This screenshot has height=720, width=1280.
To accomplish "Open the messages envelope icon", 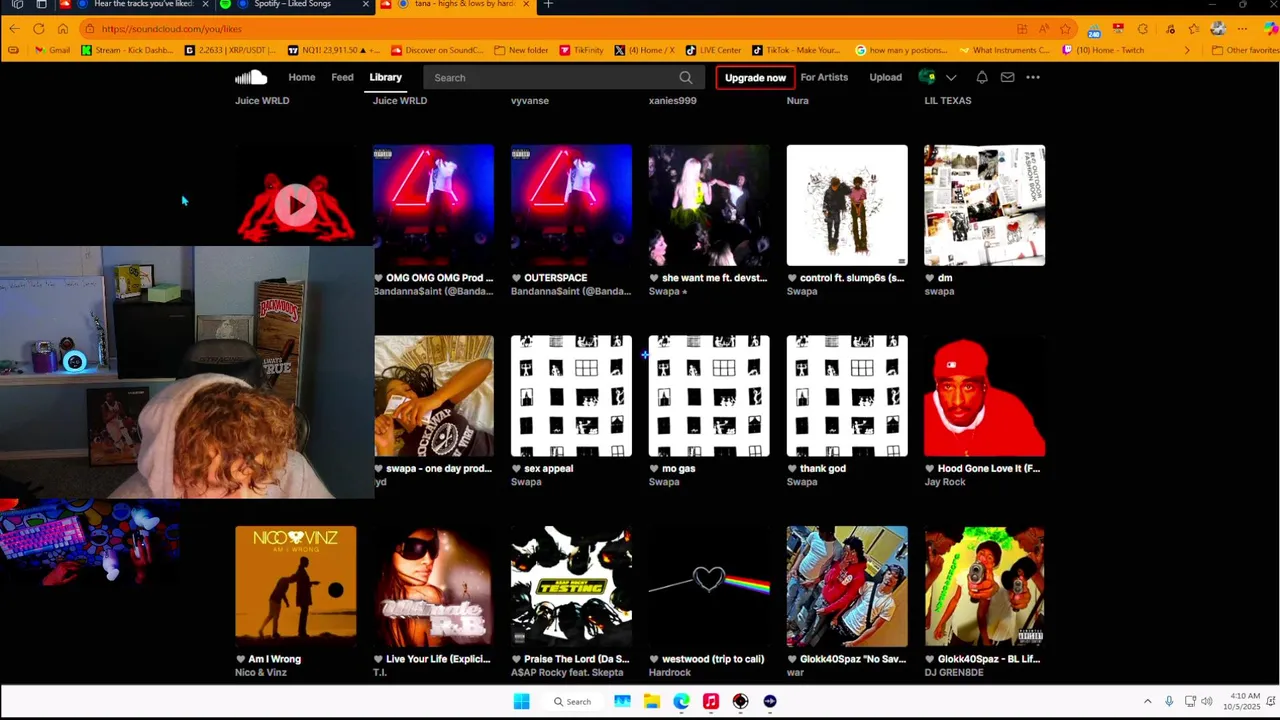I will click(x=1007, y=77).
